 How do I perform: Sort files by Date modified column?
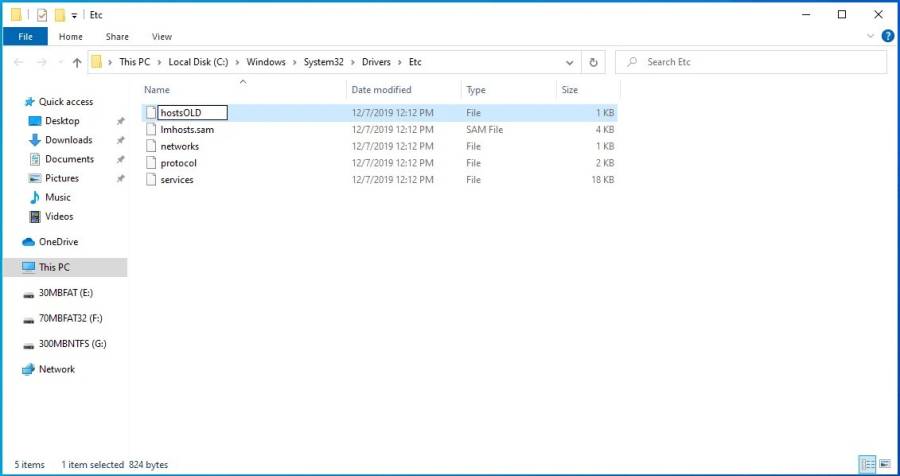click(x=381, y=90)
